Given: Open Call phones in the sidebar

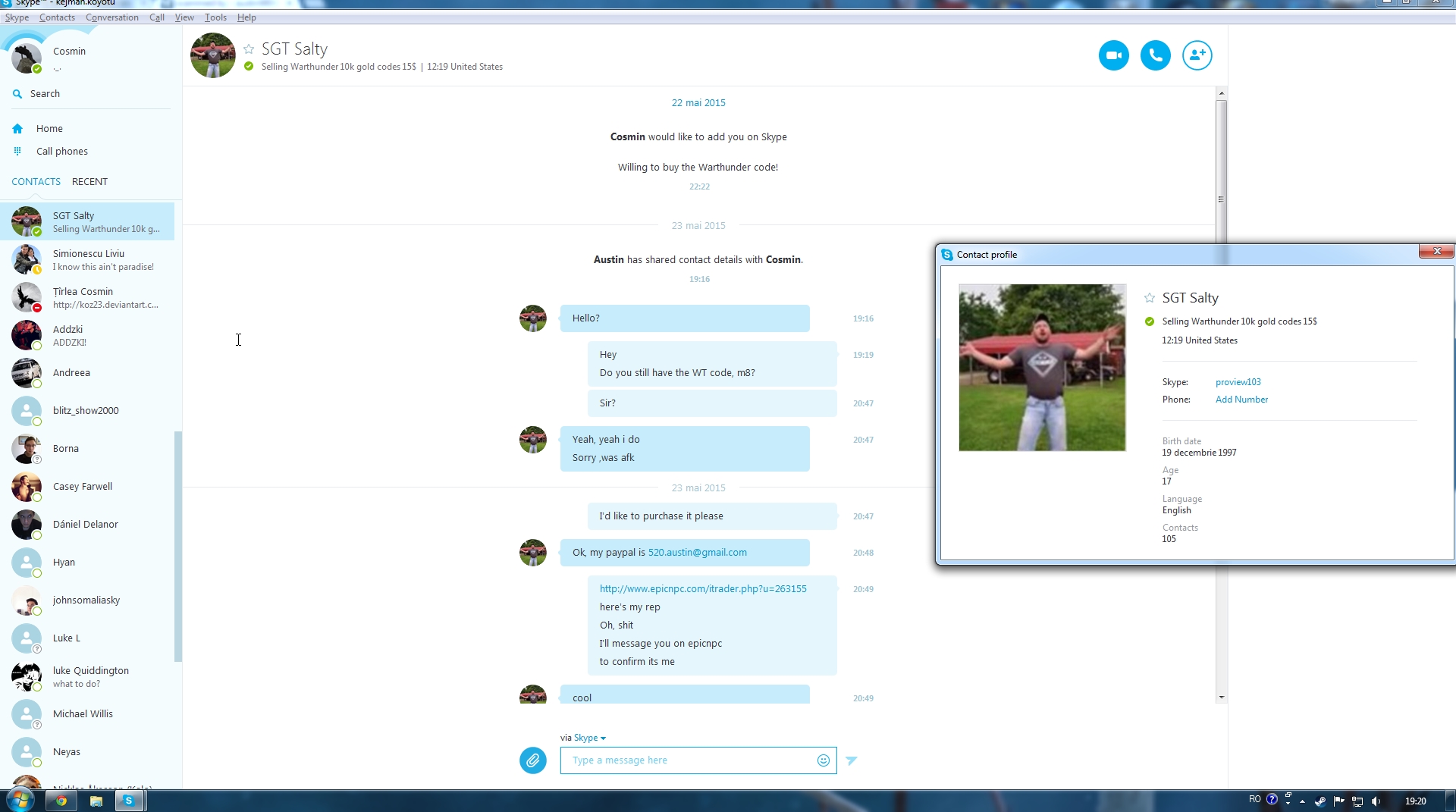Looking at the screenshot, I should [62, 152].
